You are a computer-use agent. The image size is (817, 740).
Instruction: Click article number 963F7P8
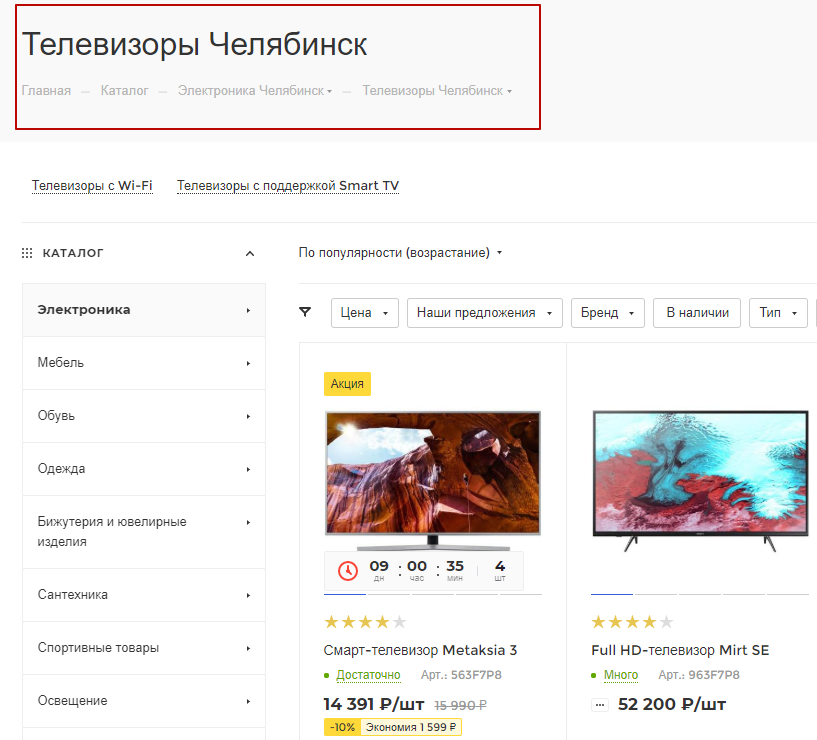point(699,675)
